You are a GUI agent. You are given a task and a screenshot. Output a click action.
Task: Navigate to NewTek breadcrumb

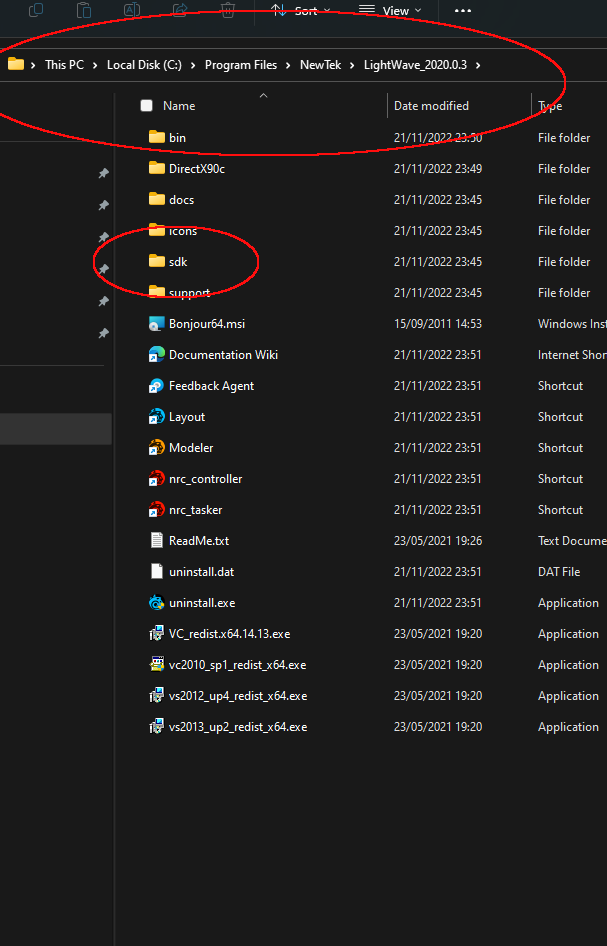coord(320,65)
